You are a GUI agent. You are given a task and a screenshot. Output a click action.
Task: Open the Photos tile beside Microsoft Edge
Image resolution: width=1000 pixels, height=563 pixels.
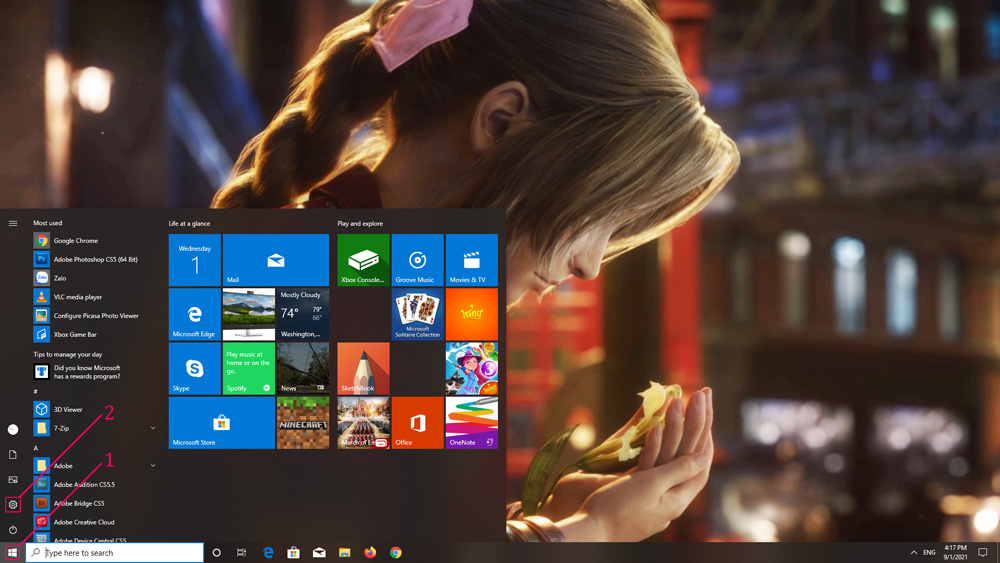[249, 314]
